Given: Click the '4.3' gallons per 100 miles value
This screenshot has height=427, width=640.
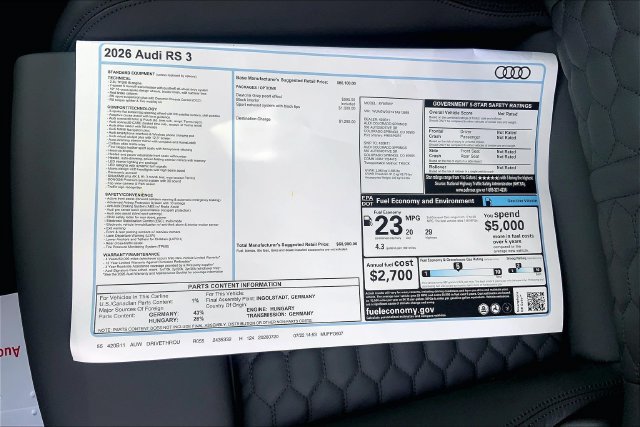Looking at the screenshot, I should 380,247.
